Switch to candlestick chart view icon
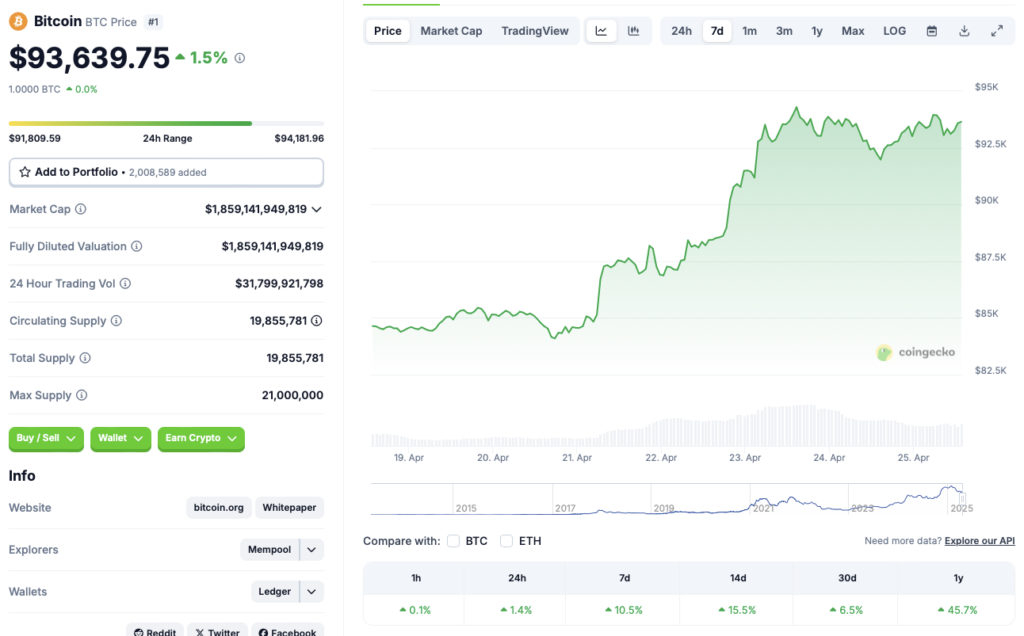The height and width of the screenshot is (636, 1024). click(x=633, y=31)
